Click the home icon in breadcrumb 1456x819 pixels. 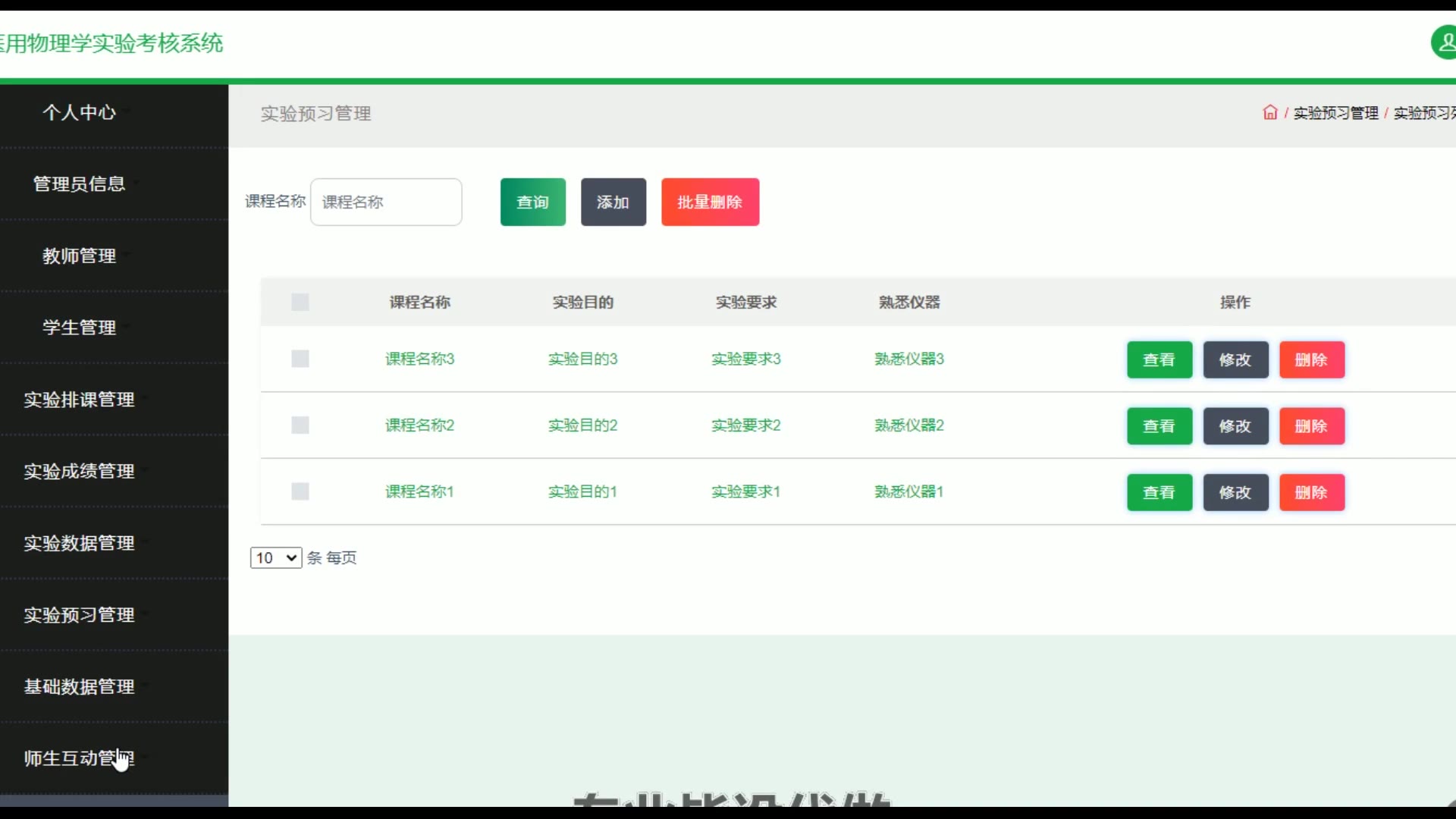click(x=1269, y=113)
